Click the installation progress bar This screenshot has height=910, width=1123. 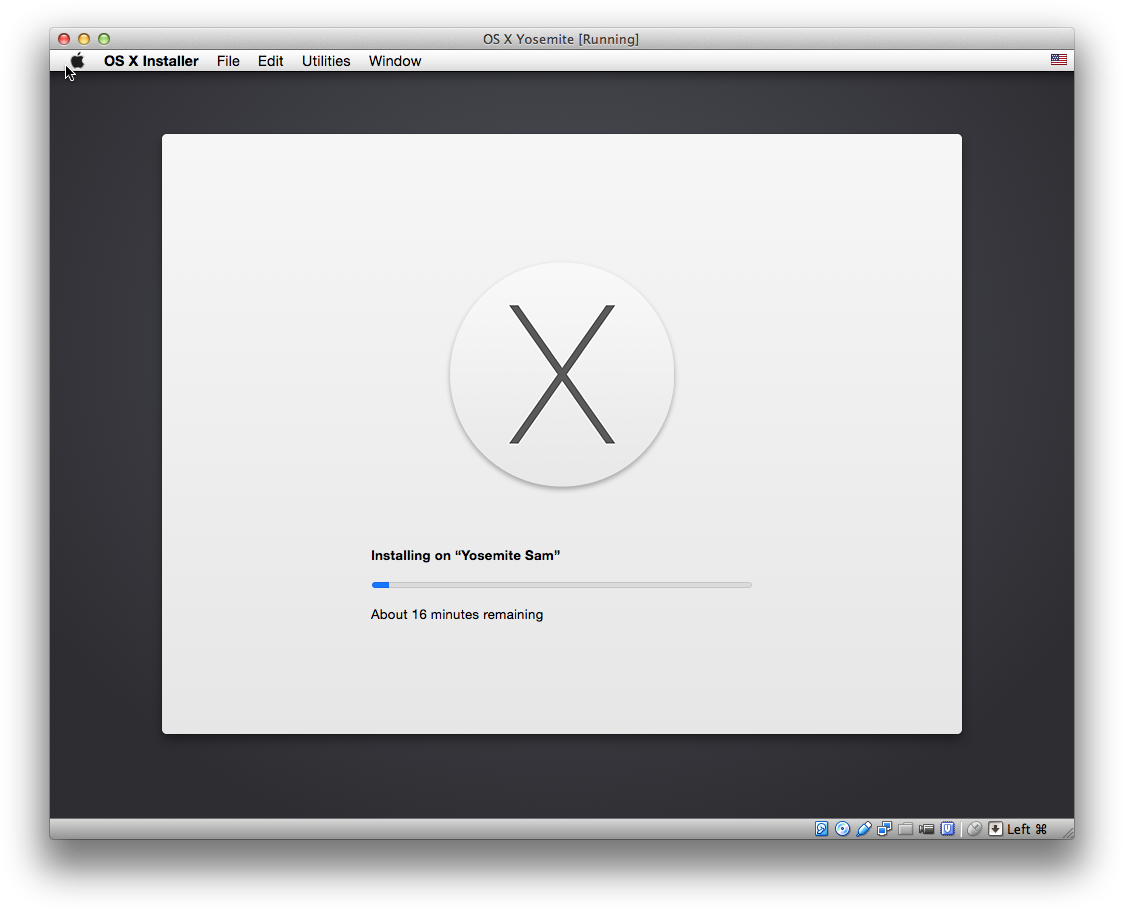(562, 585)
